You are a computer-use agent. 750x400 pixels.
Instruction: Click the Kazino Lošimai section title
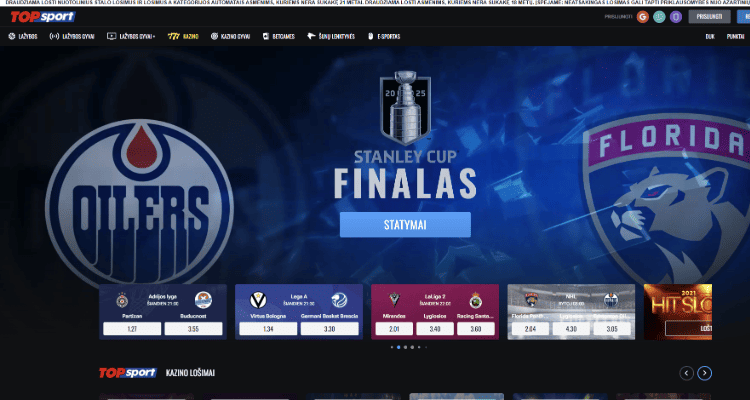(x=190, y=373)
